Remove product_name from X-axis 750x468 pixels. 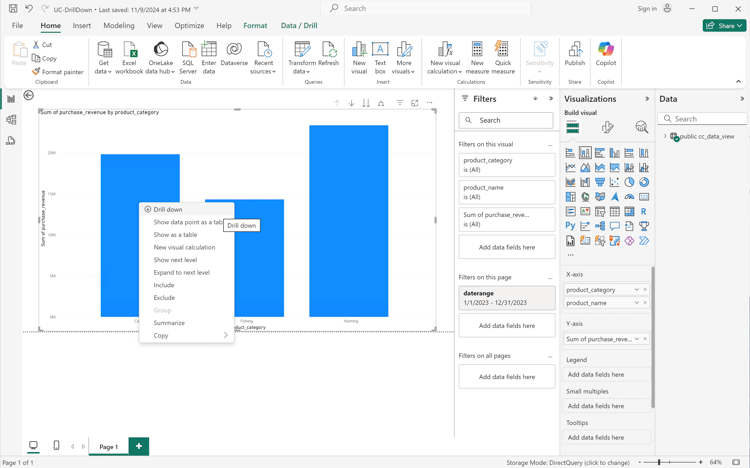tap(645, 302)
